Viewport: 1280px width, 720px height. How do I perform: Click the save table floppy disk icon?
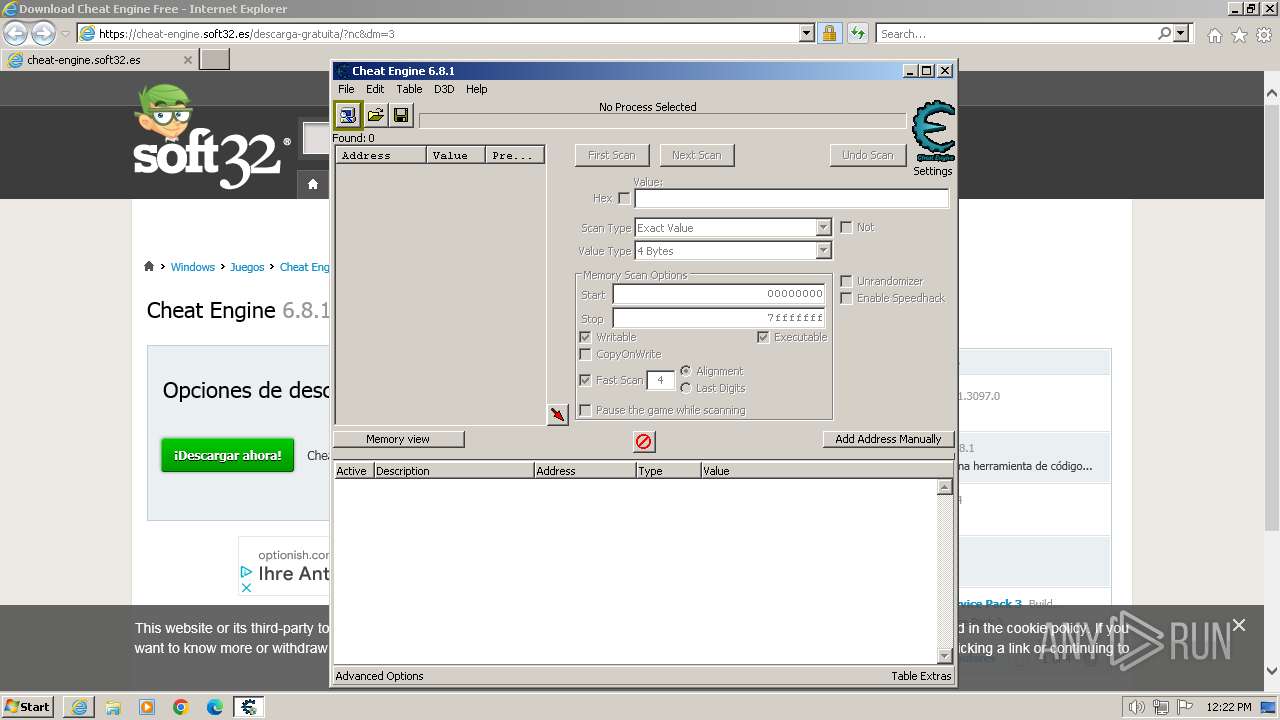coord(401,115)
